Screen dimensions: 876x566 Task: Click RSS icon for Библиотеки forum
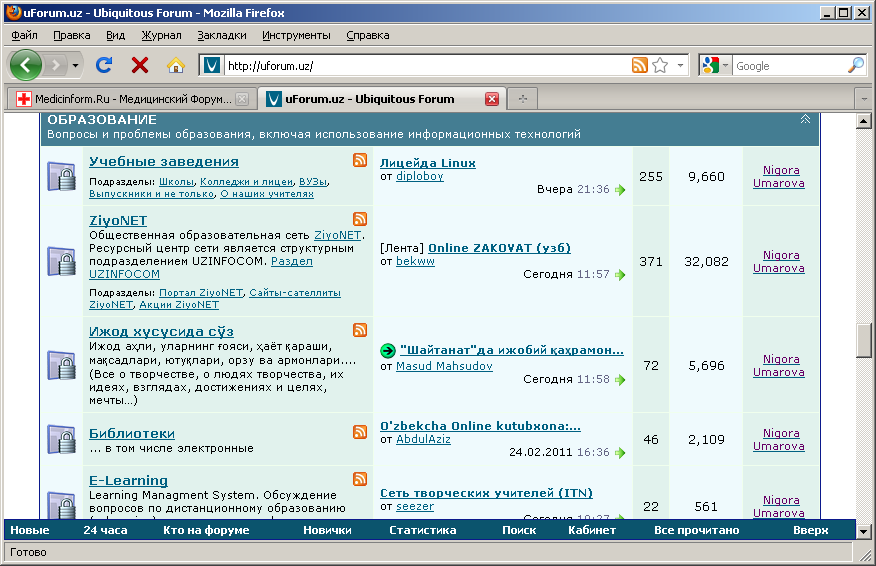pos(360,432)
